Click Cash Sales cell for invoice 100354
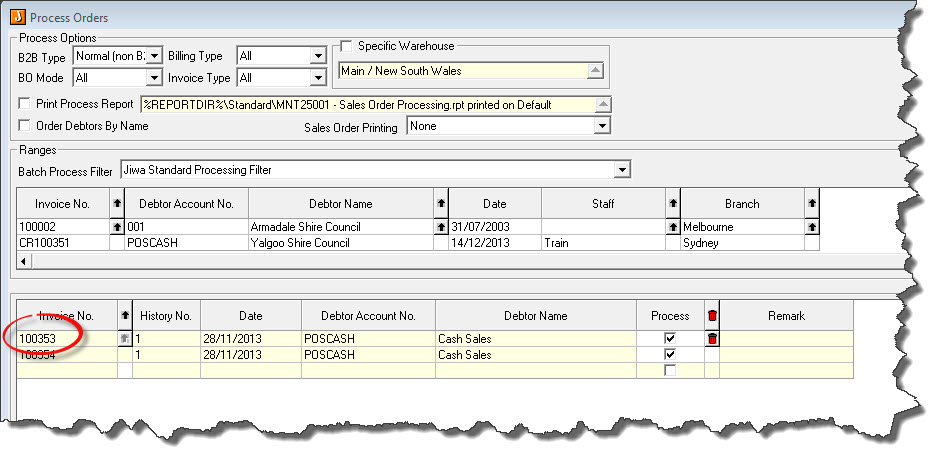This screenshot has width=941, height=461. pos(536,355)
